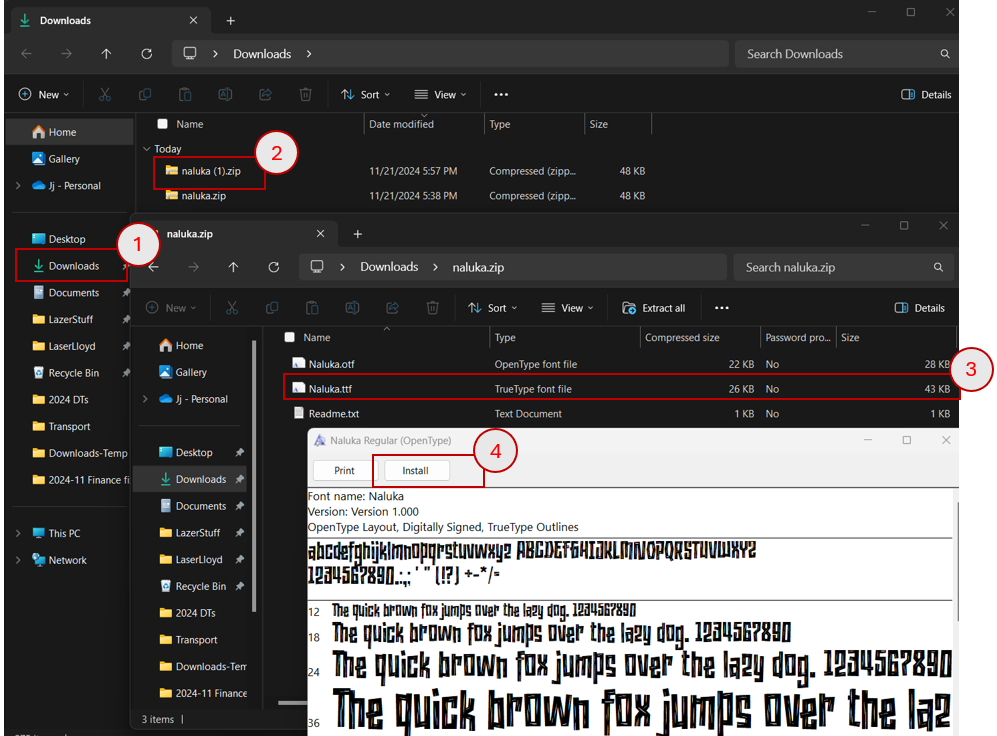Select the naluka.zip window tab
This screenshot has height=736, width=997.
click(238, 234)
